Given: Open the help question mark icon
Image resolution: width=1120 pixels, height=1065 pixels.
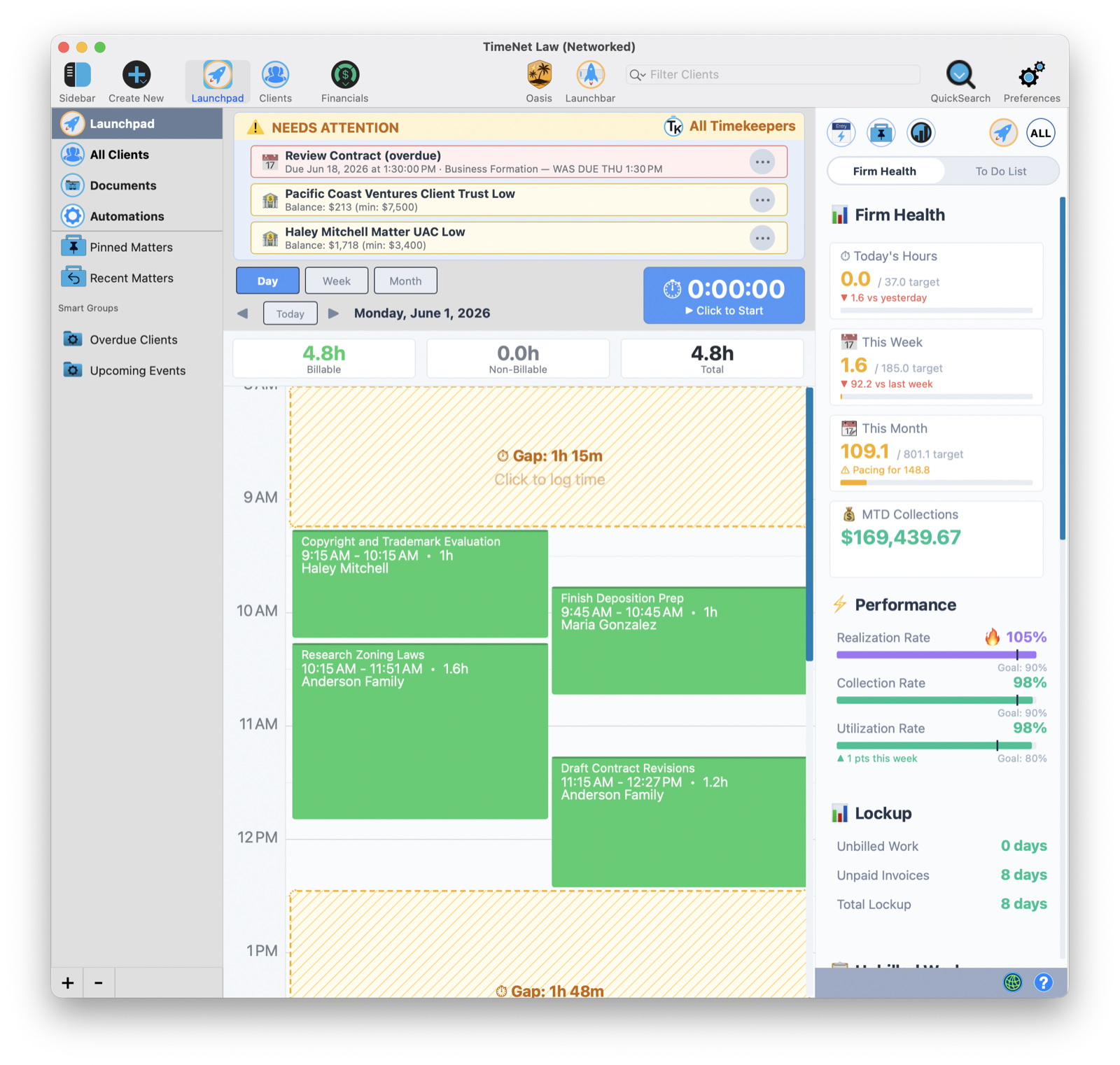Looking at the screenshot, I should pos(1043,982).
